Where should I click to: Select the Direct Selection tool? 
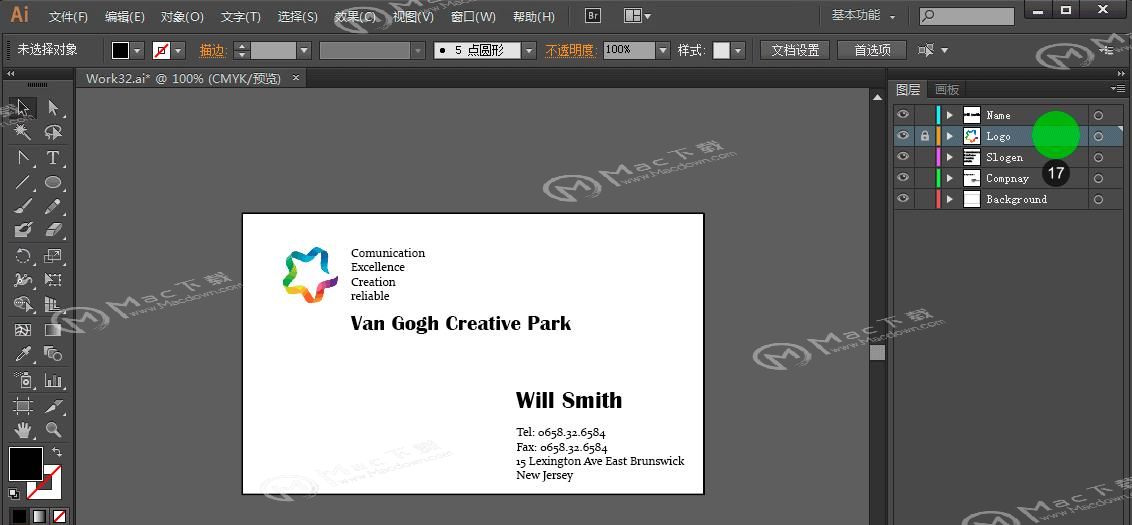(53, 108)
